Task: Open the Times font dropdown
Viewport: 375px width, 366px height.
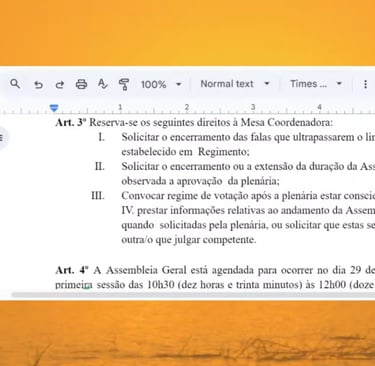Action: [x=316, y=84]
